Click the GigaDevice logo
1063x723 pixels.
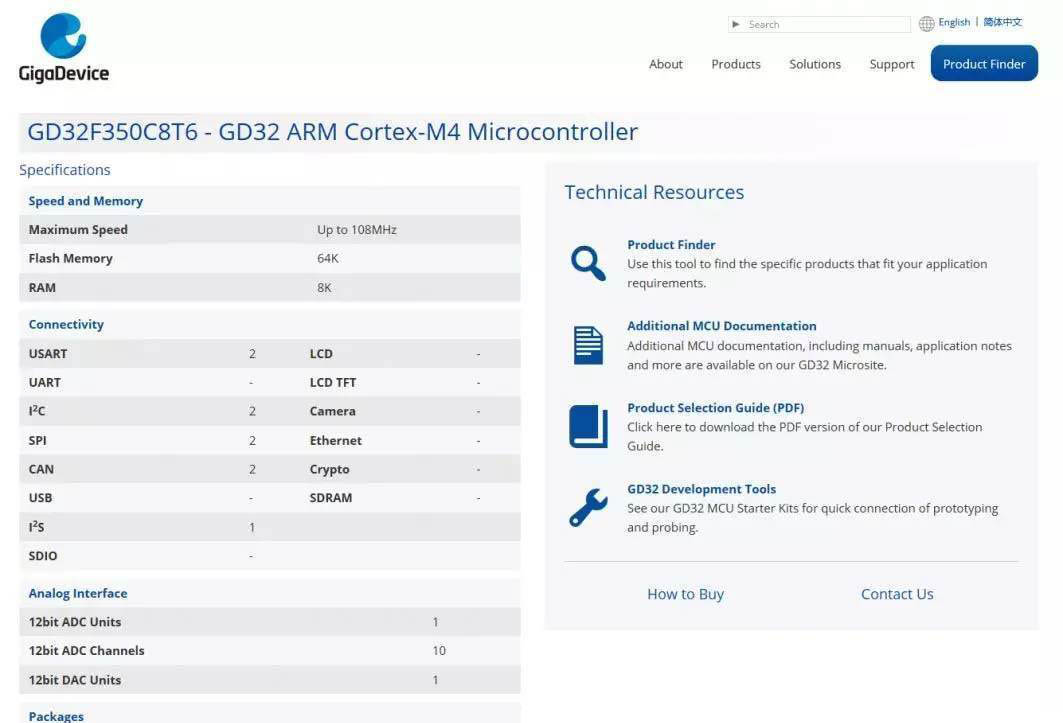point(64,47)
